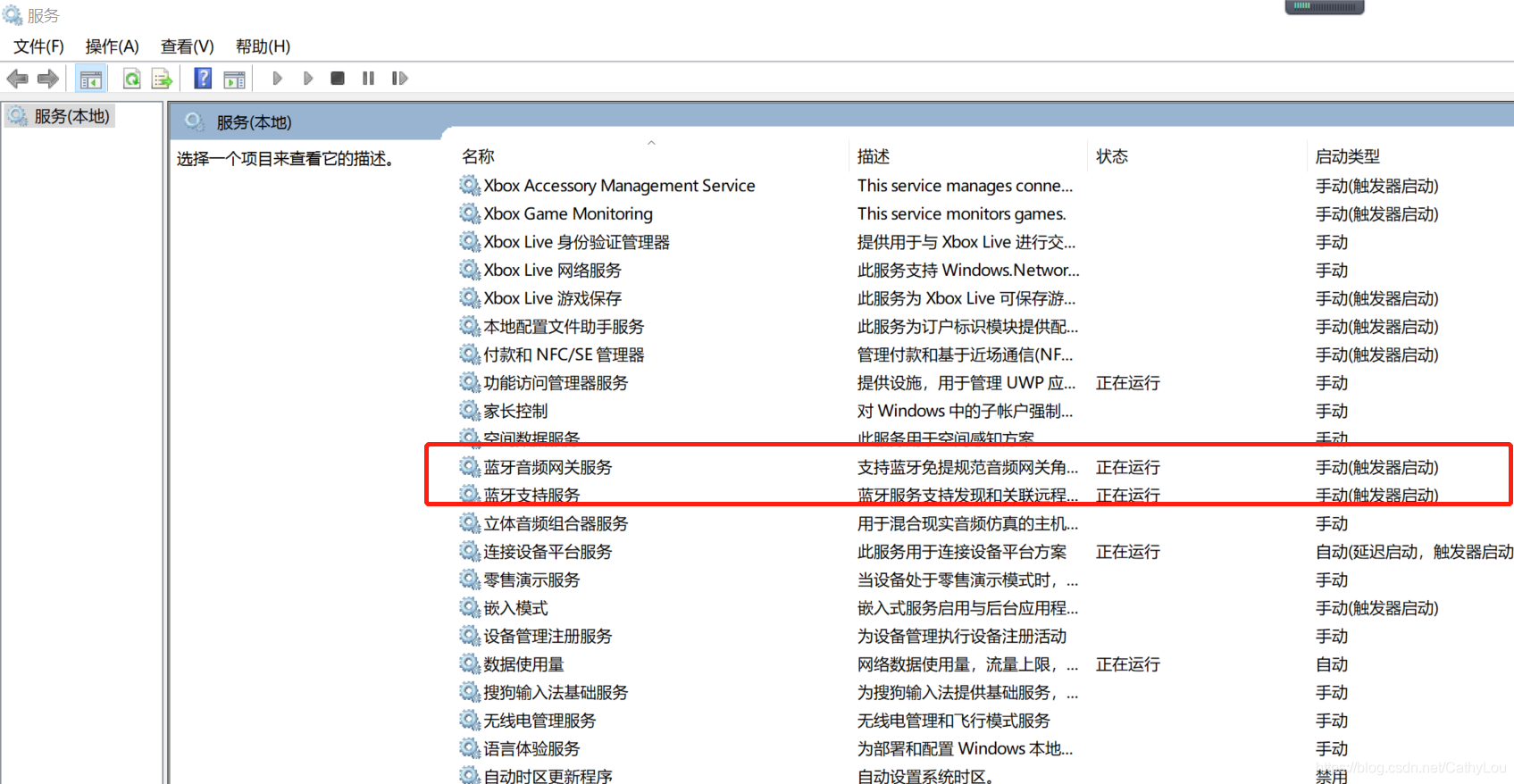Image resolution: width=1514 pixels, height=784 pixels.
Task: Click the Stop Service square icon
Action: 338,79
